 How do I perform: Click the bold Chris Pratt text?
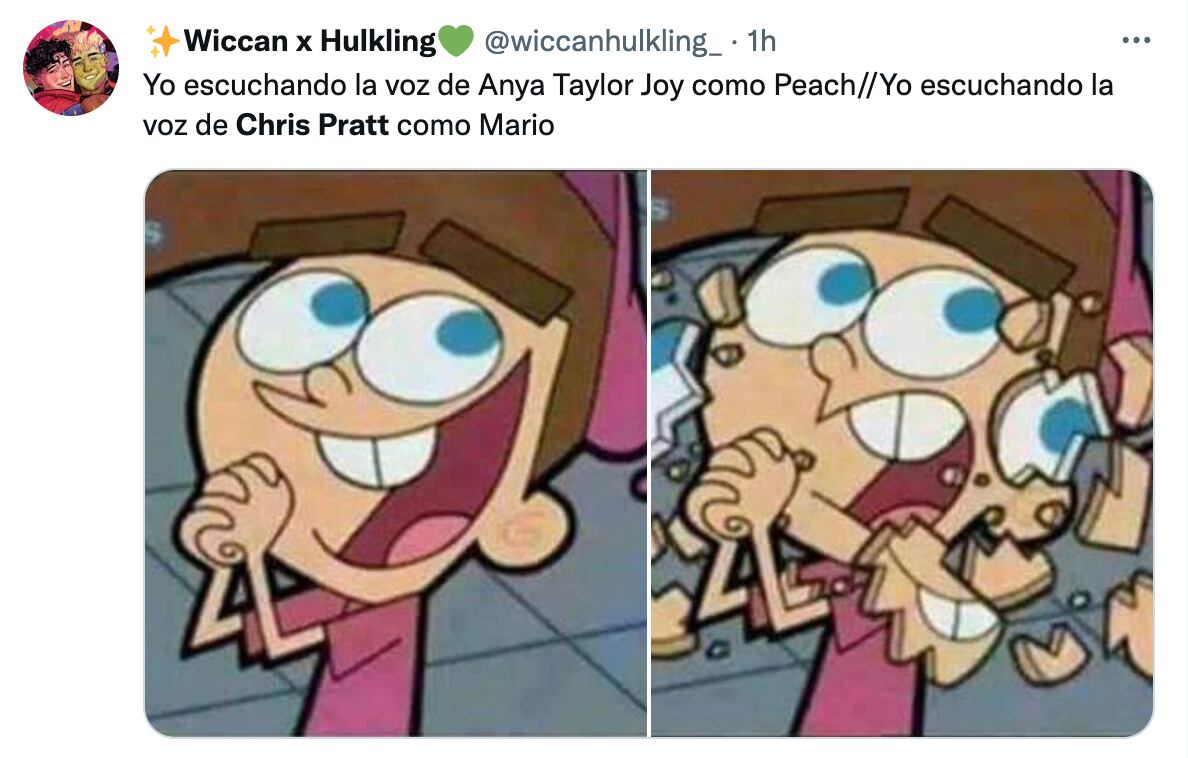(x=312, y=124)
